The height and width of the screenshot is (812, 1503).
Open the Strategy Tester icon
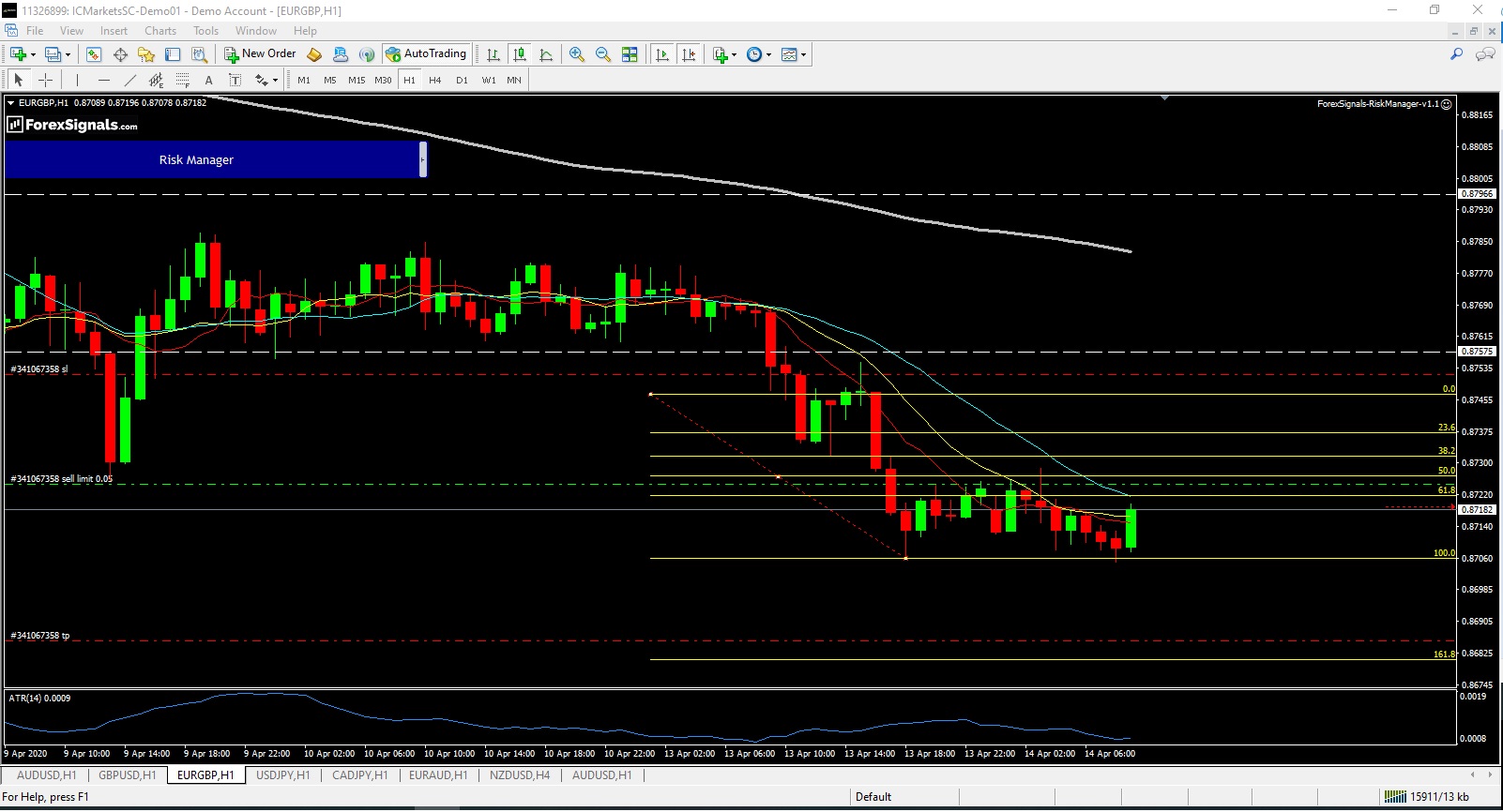click(199, 54)
